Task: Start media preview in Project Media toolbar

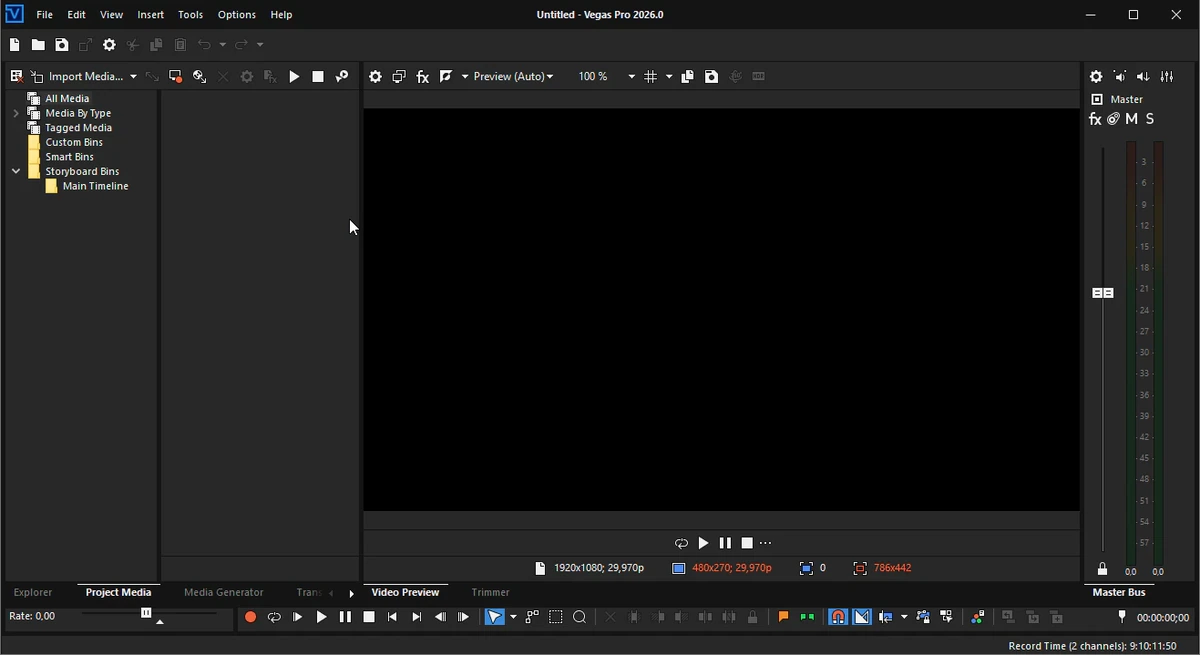Action: click(x=295, y=77)
